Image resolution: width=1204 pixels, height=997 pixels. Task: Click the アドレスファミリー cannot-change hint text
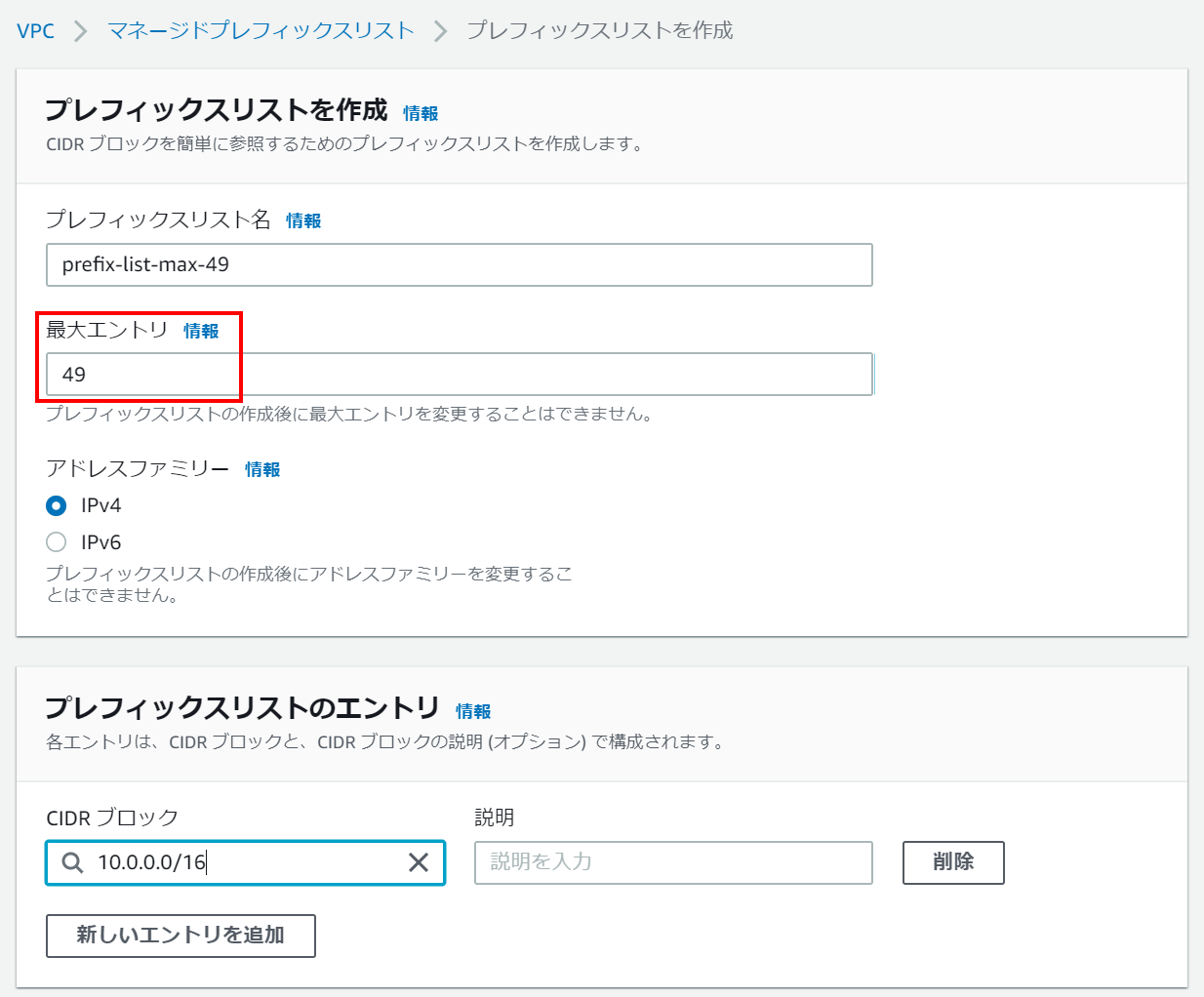tap(309, 584)
